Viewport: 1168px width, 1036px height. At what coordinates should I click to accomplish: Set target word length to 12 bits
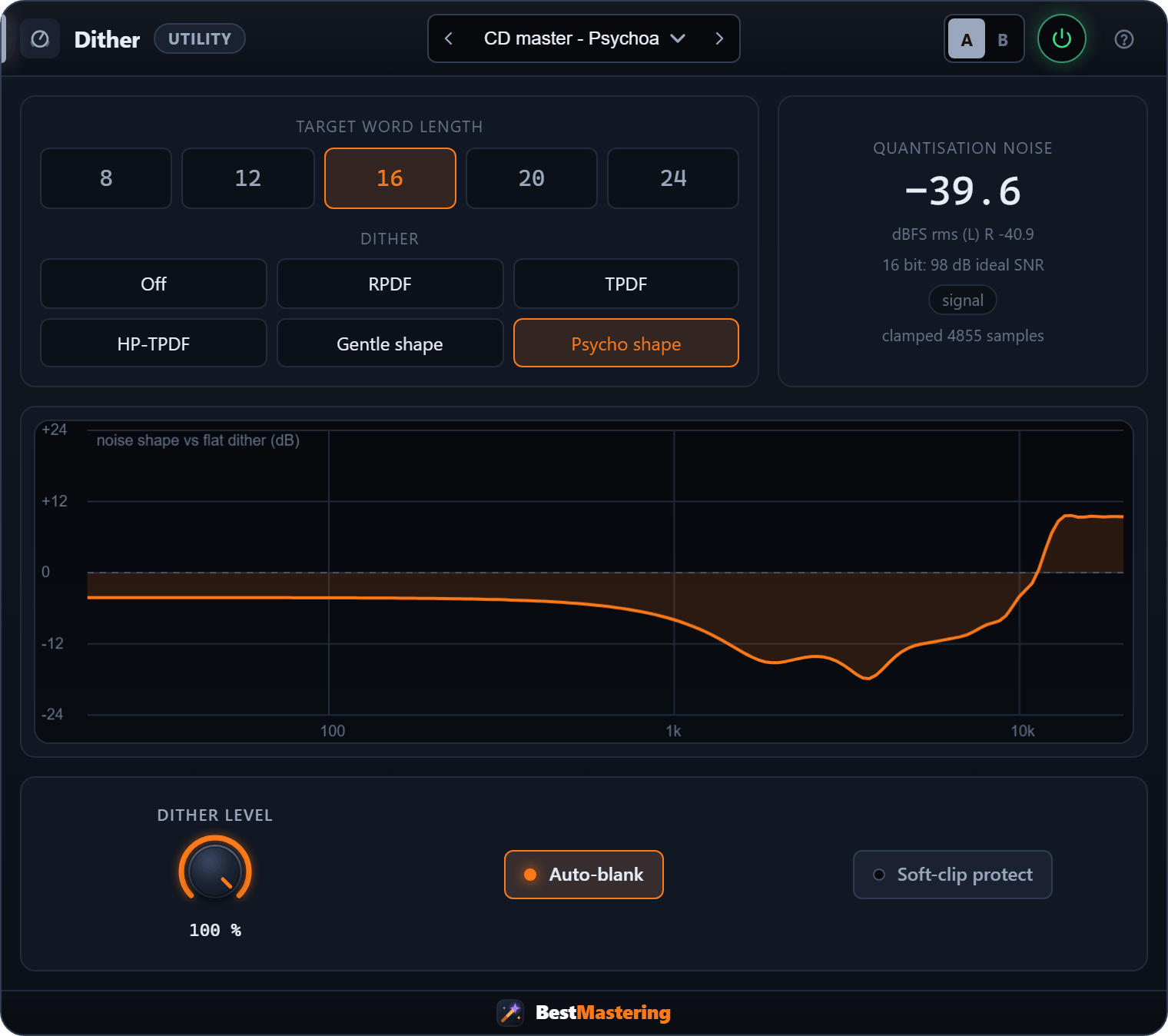click(x=248, y=178)
